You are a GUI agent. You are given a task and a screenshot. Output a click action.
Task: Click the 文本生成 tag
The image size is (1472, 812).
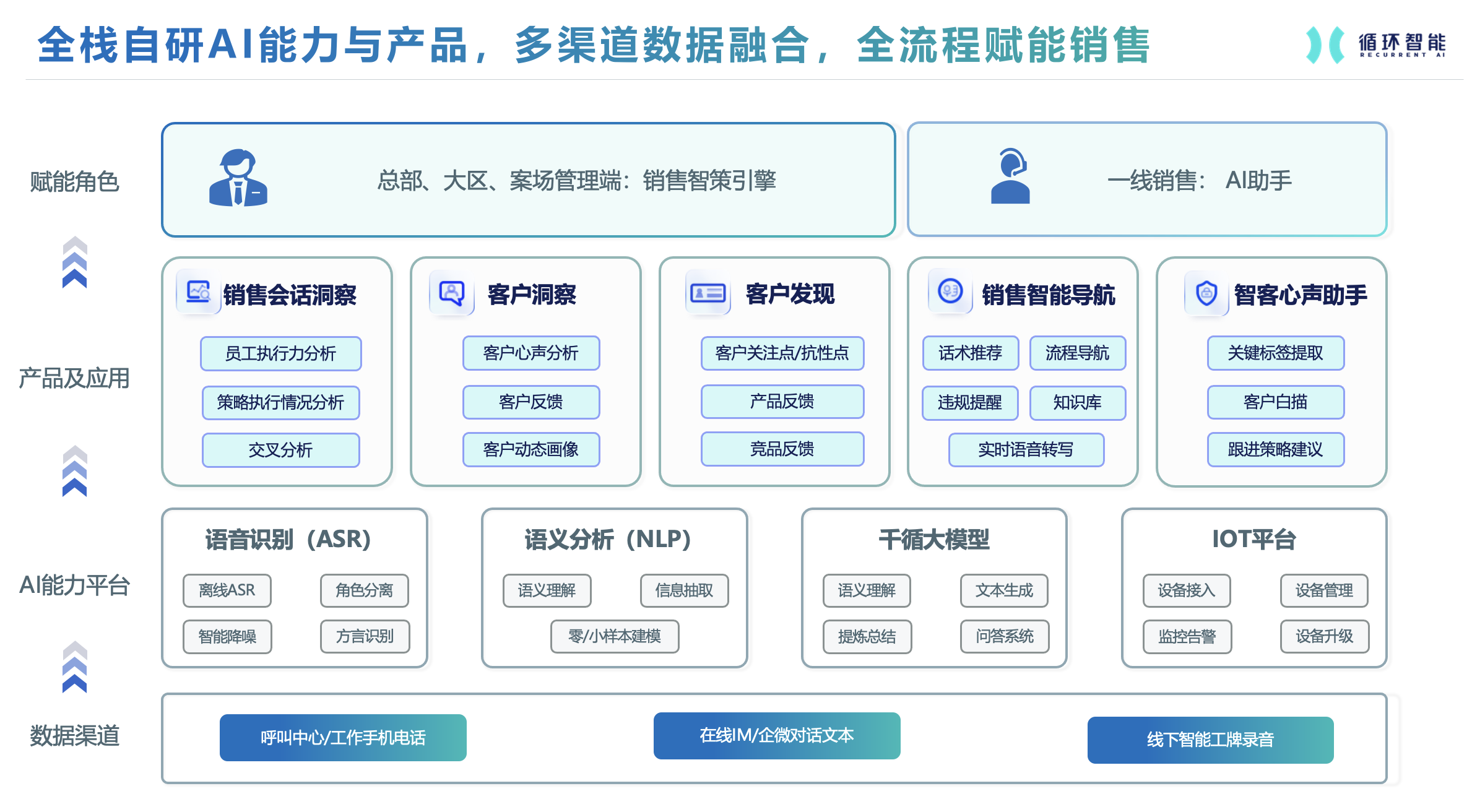click(1005, 590)
